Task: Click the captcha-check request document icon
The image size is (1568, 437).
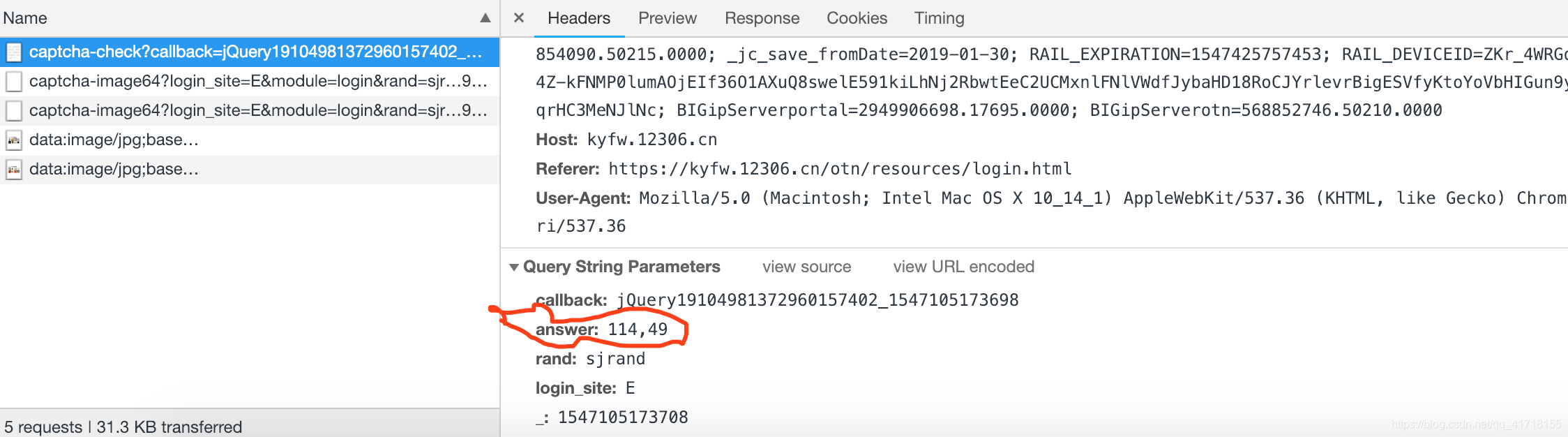Action: [x=14, y=52]
